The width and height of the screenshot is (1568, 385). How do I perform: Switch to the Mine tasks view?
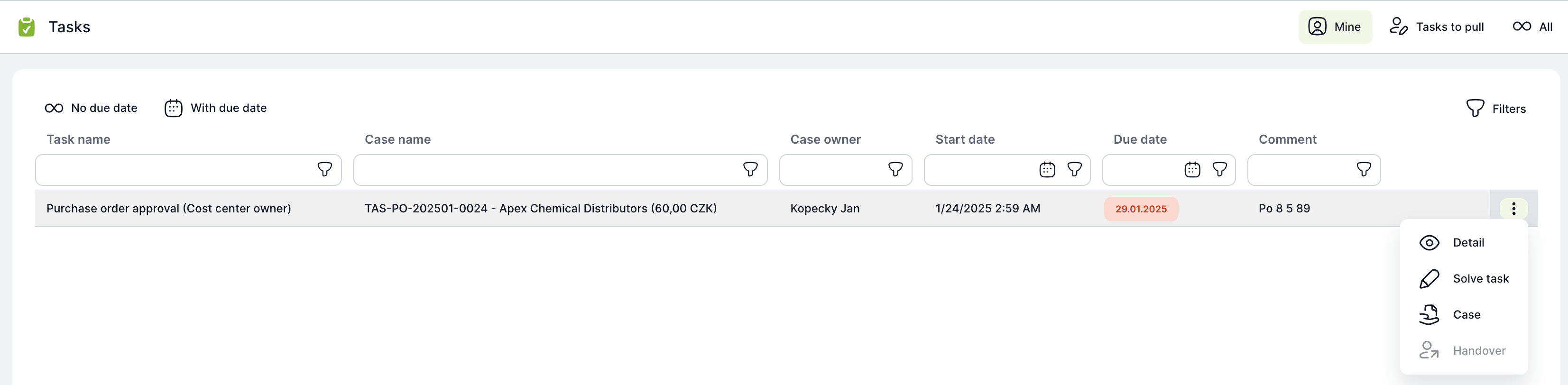(1334, 27)
